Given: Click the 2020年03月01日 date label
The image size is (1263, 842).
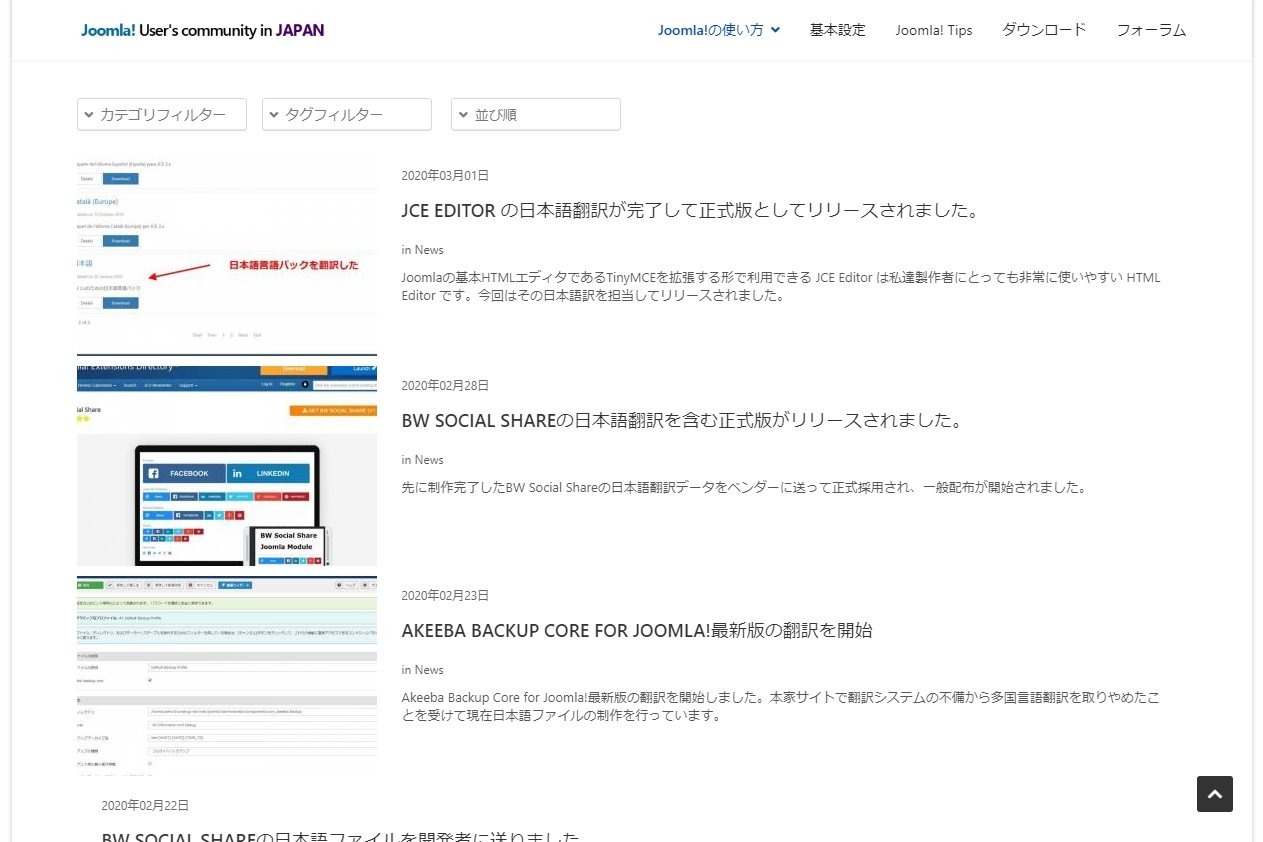Looking at the screenshot, I should click(445, 175).
